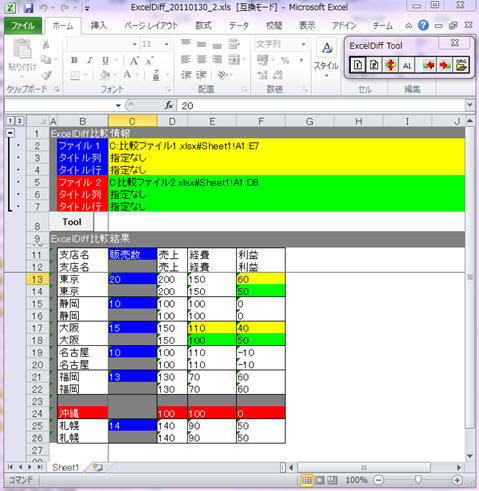Expand the formula bar with right arrow
This screenshot has height=491, width=479.
click(x=470, y=105)
